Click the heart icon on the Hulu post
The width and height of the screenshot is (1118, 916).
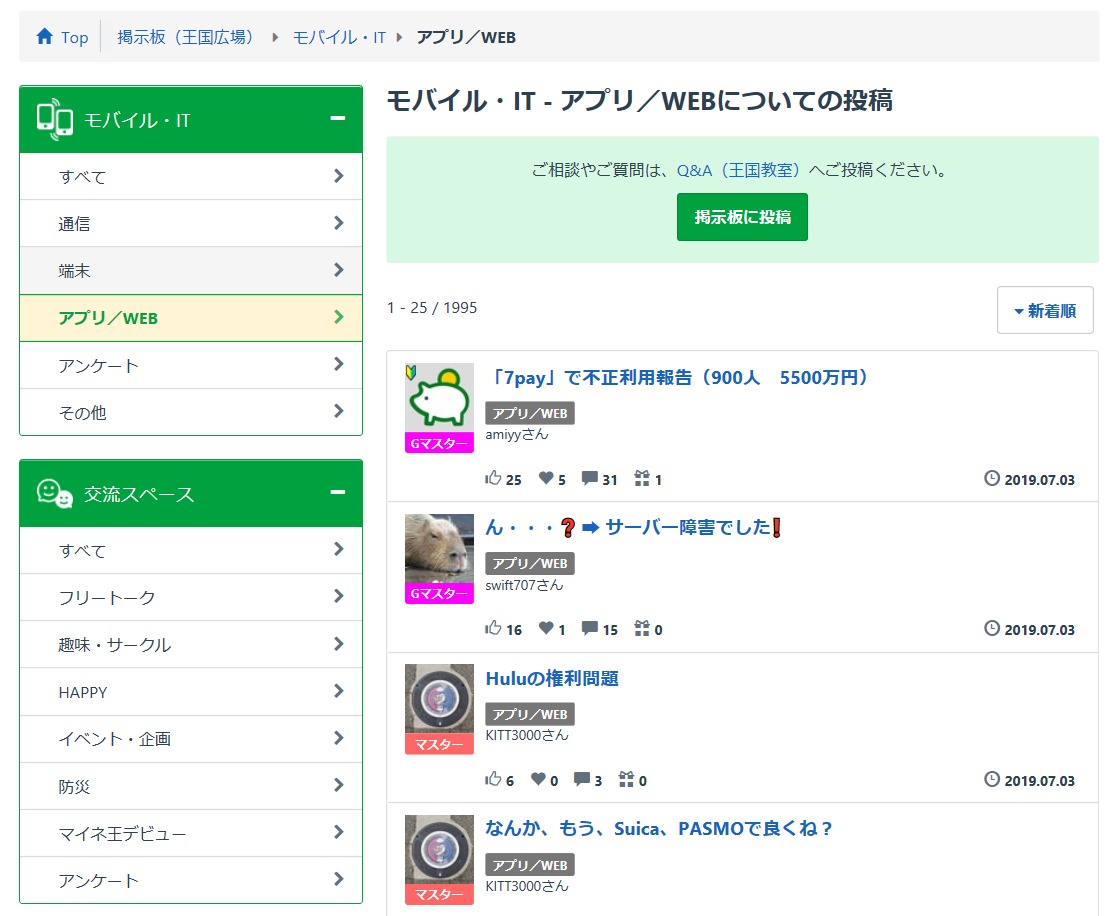click(x=539, y=780)
